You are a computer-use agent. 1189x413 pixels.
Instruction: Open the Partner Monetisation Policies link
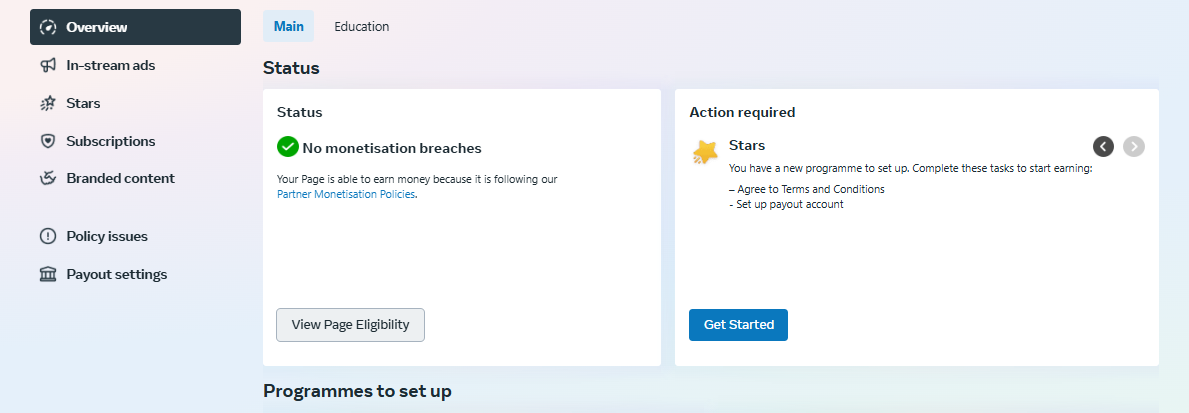[347, 194]
